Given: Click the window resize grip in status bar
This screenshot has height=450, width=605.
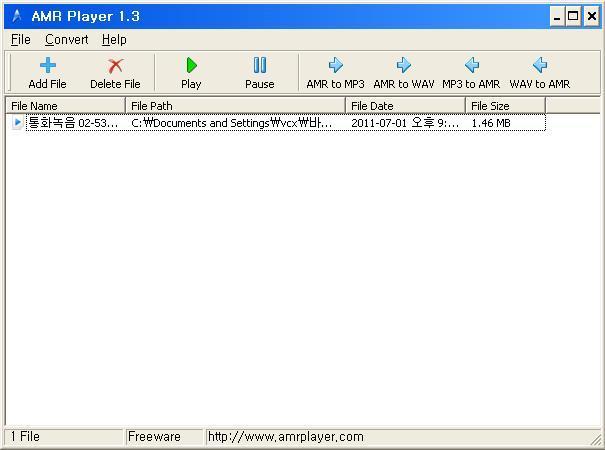Looking at the screenshot, I should (596, 439).
